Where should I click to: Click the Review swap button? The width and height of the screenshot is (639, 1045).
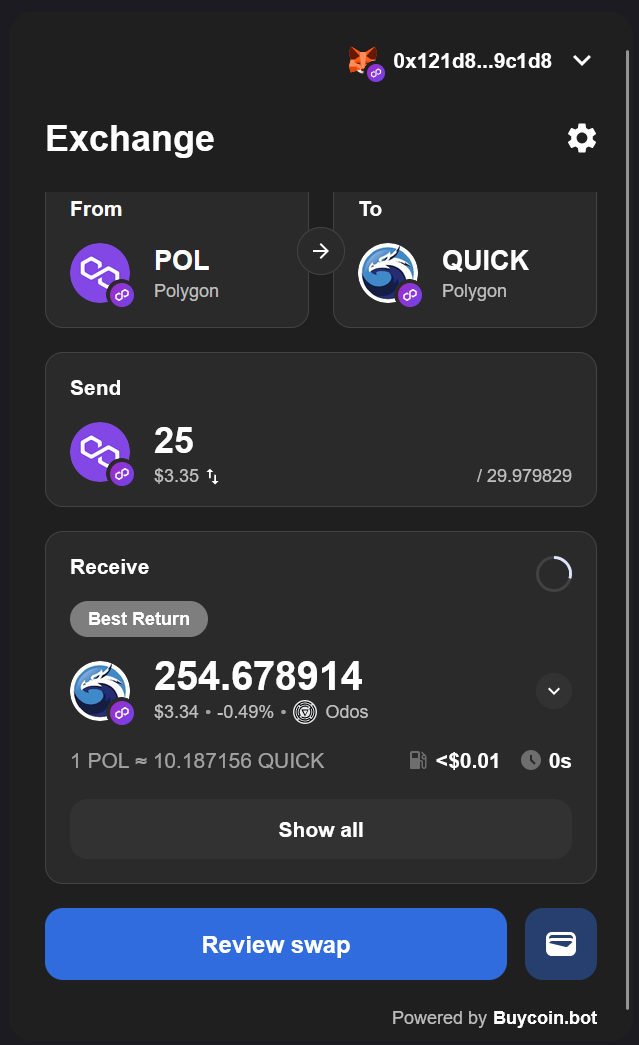[x=276, y=944]
